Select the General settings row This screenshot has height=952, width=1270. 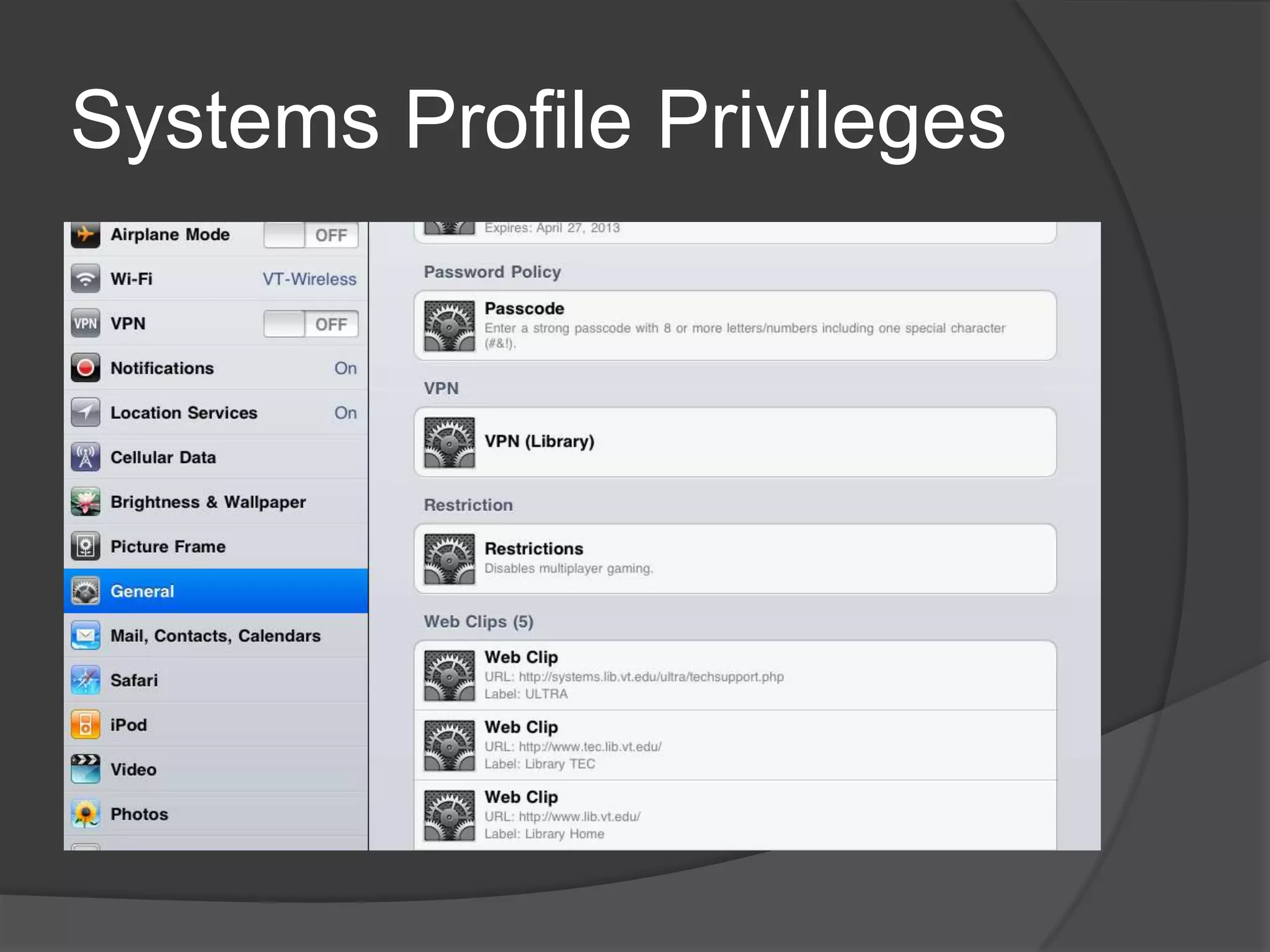(216, 591)
